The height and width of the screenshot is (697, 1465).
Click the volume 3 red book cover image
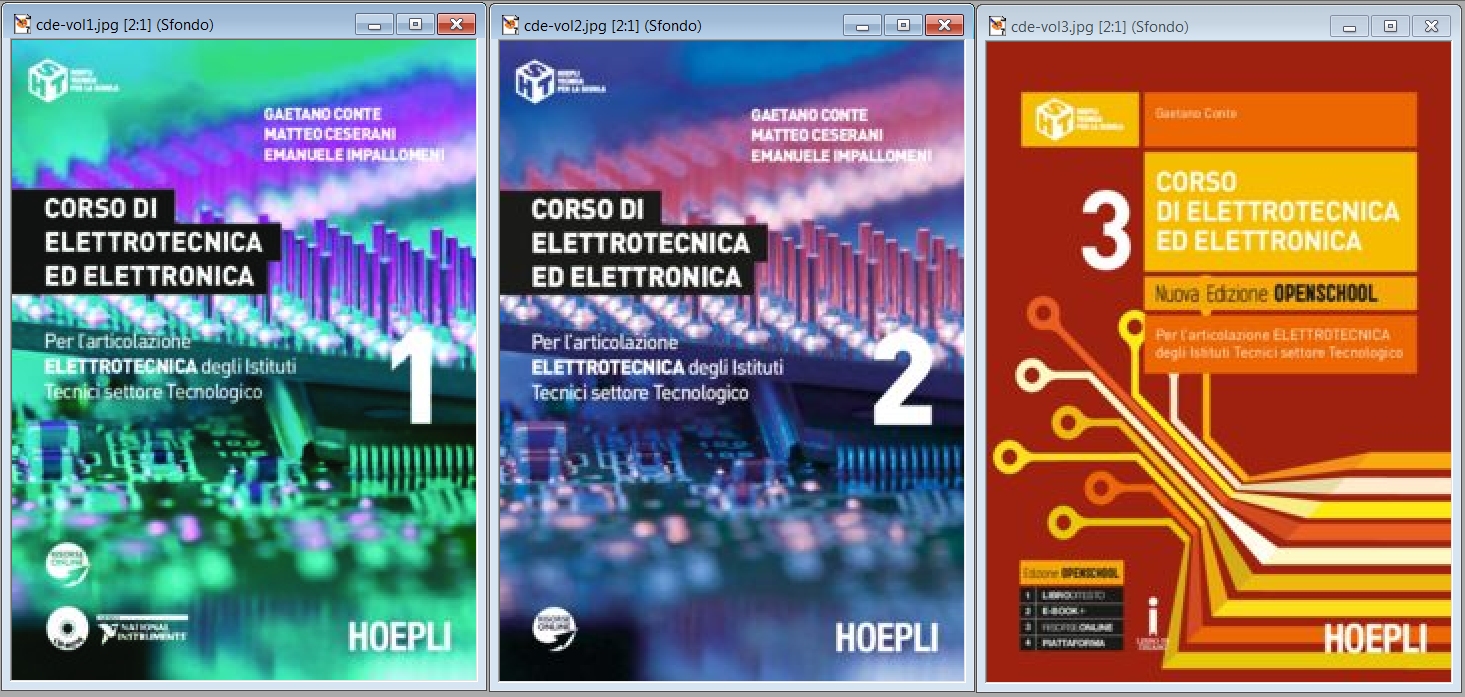(x=1219, y=362)
